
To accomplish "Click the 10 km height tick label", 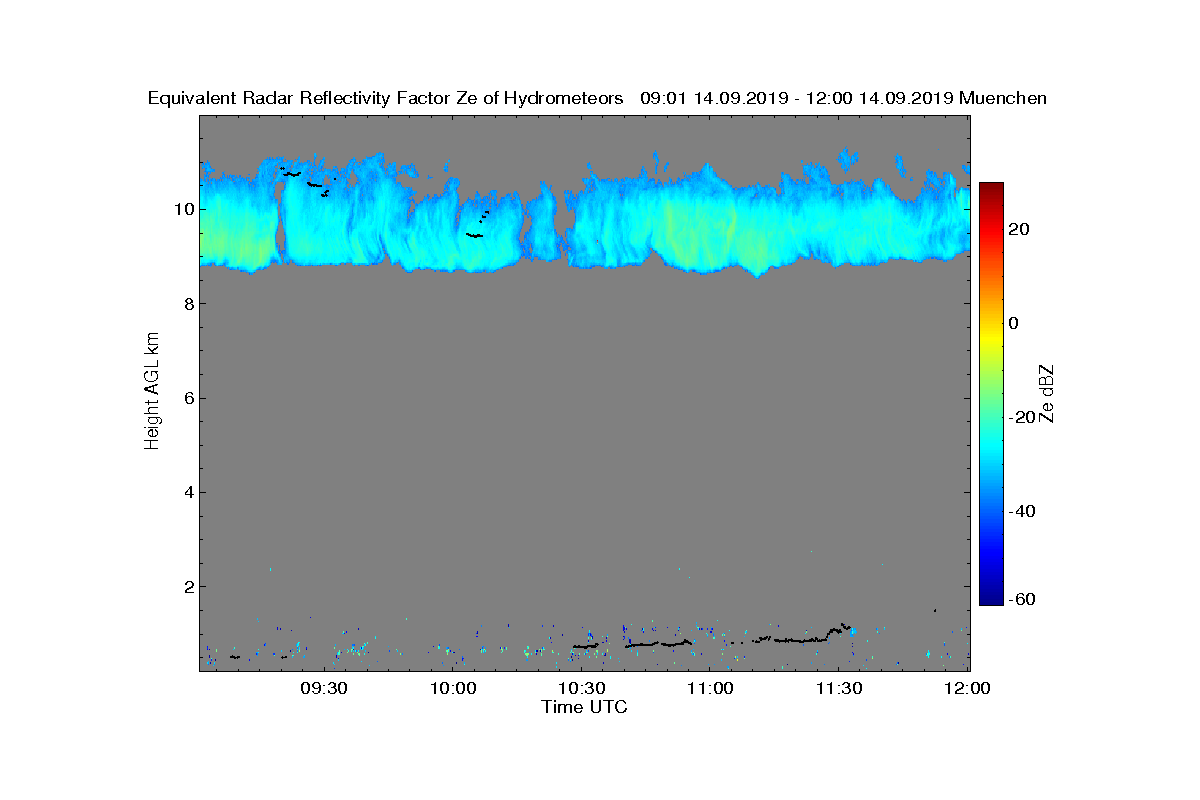I will (184, 209).
